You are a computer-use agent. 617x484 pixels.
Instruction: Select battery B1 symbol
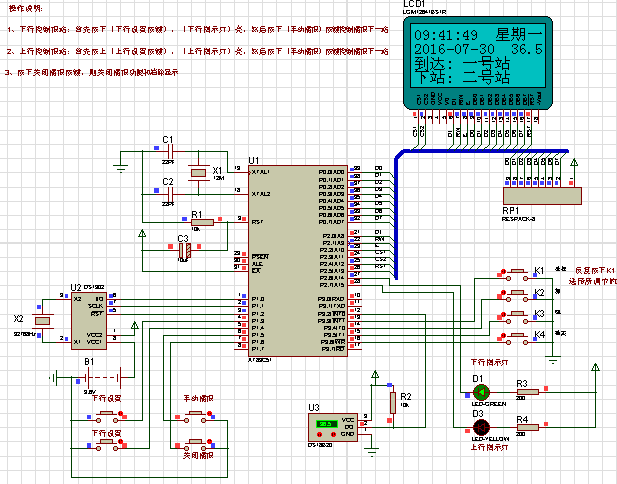click(105, 378)
